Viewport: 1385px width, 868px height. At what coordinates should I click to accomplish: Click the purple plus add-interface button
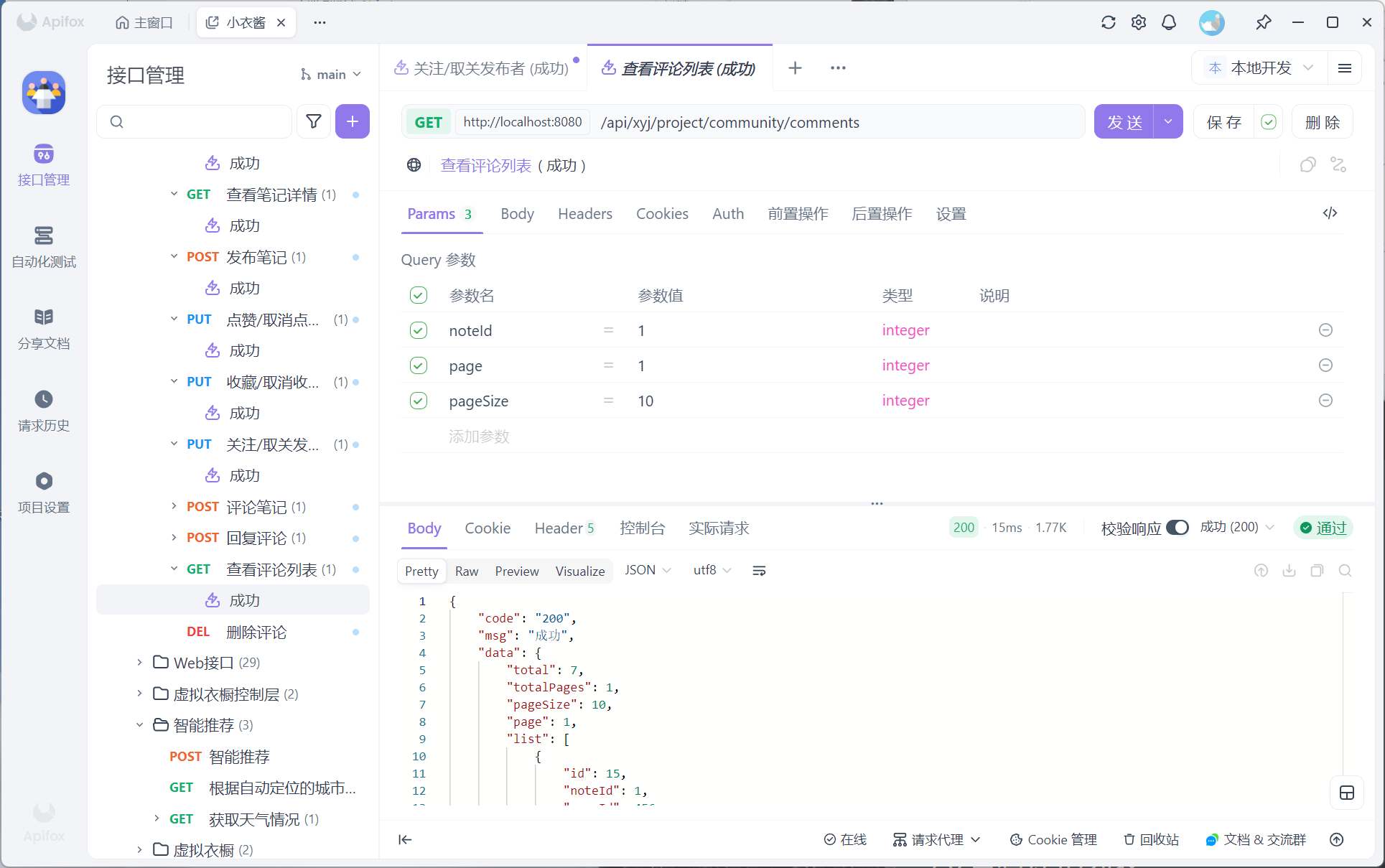(352, 121)
